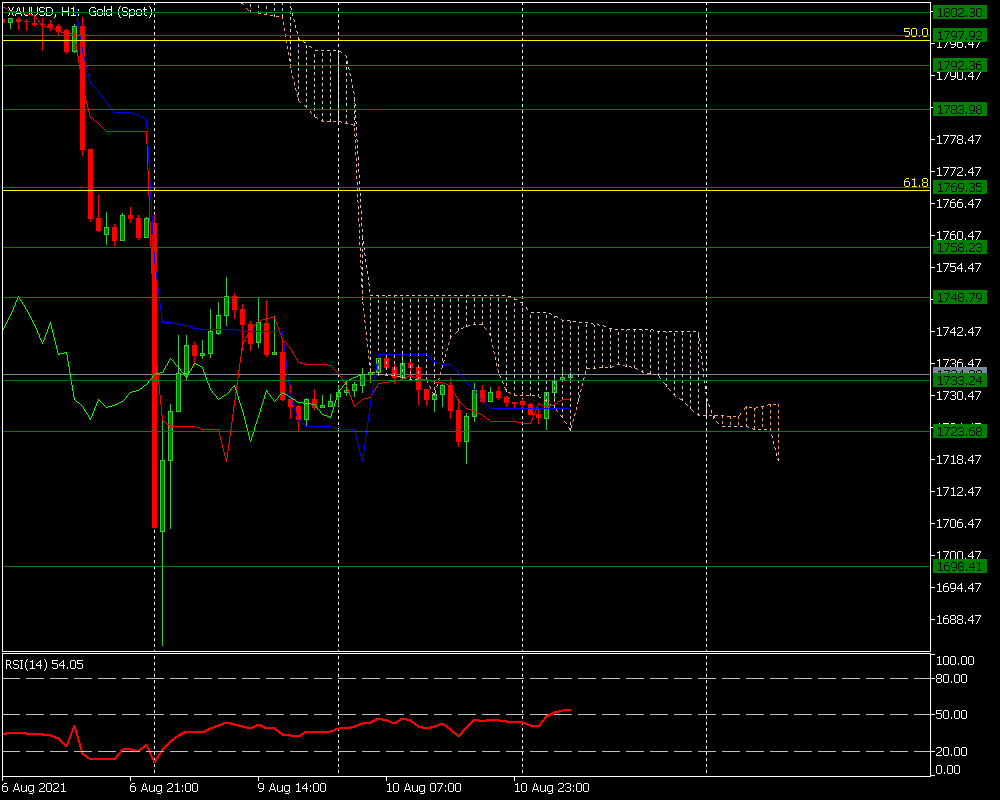Screen dimensions: 1000x800
Task: Select the 1802.30 green price level label
Action: 959,12
